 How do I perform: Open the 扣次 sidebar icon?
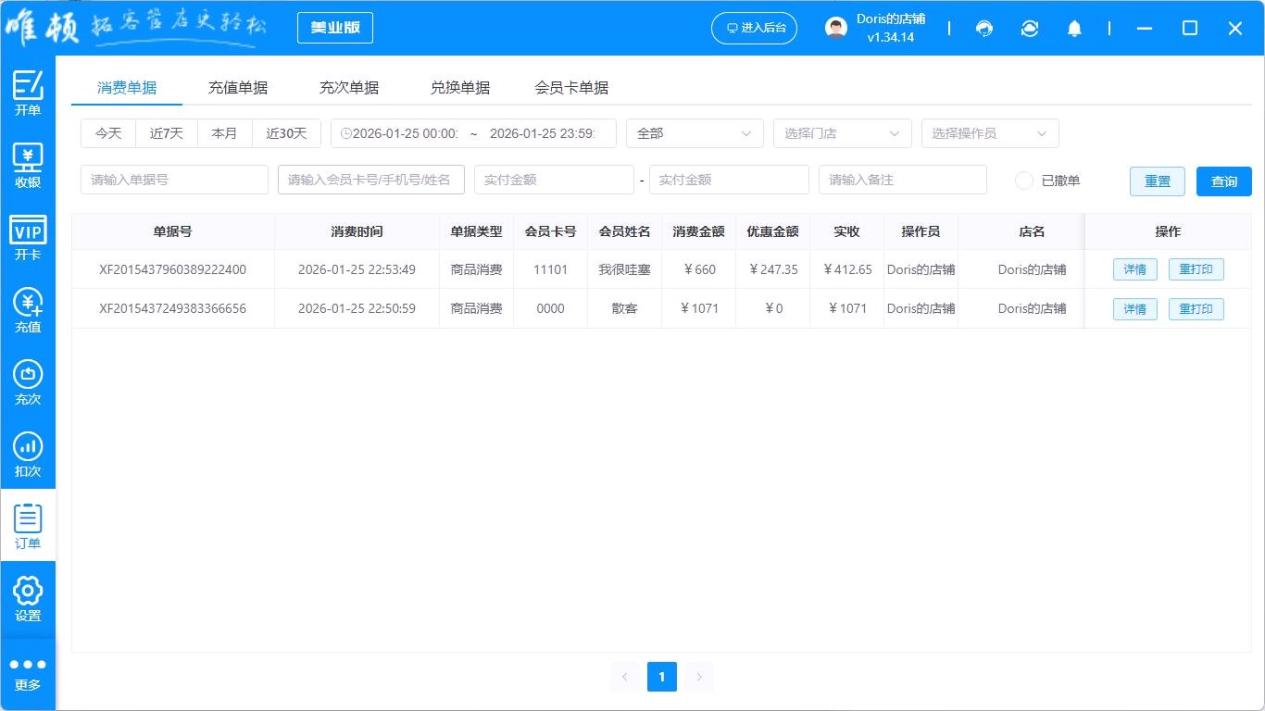point(28,454)
